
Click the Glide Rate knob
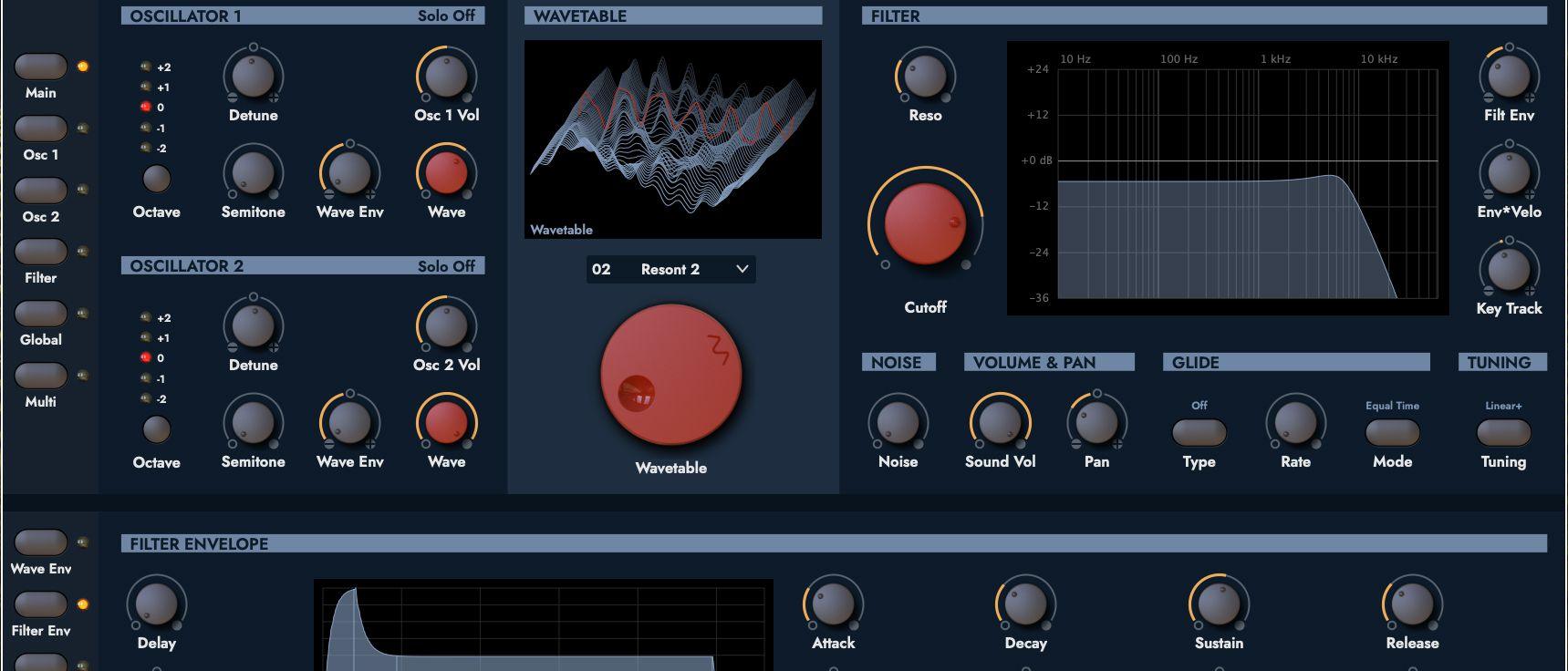point(1295,422)
